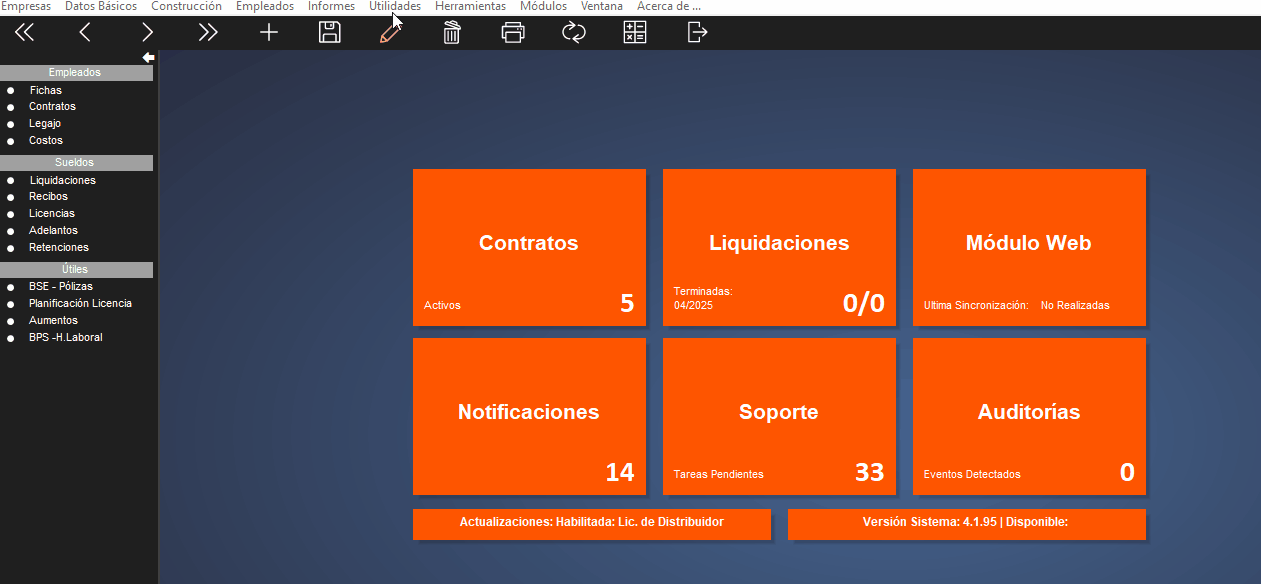The width and height of the screenshot is (1261, 584).
Task: Select Aumentos in the sidebar
Action: point(53,320)
